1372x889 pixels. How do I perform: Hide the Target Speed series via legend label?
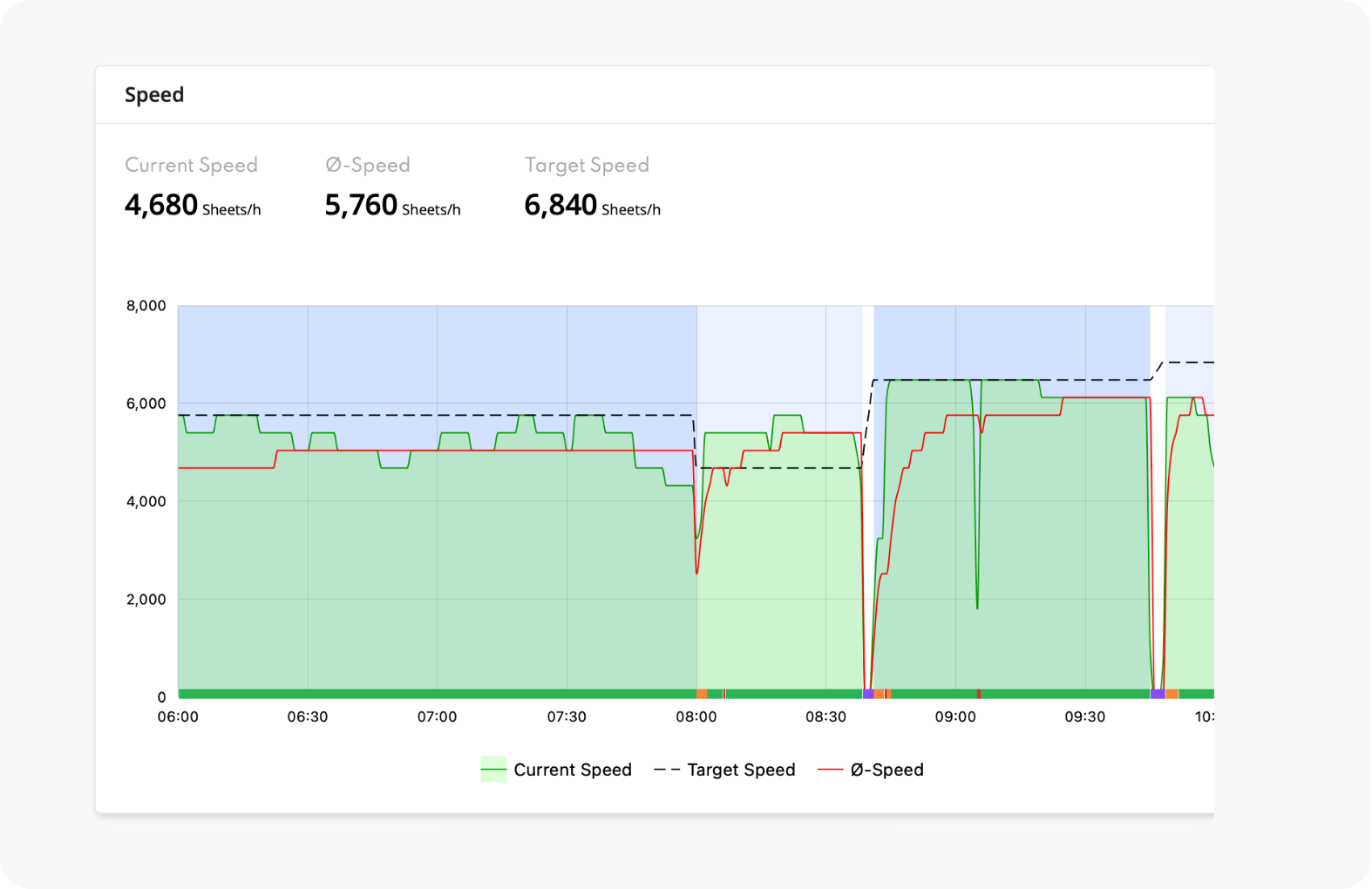(x=741, y=770)
